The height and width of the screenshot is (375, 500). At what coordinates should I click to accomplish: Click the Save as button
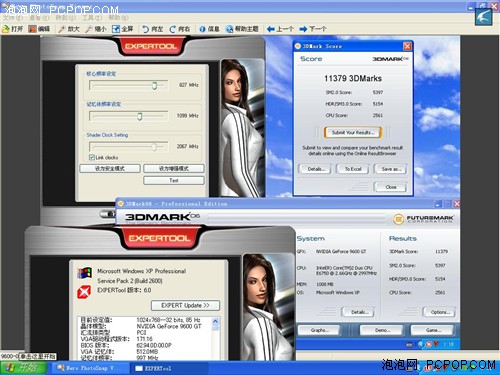[390, 169]
